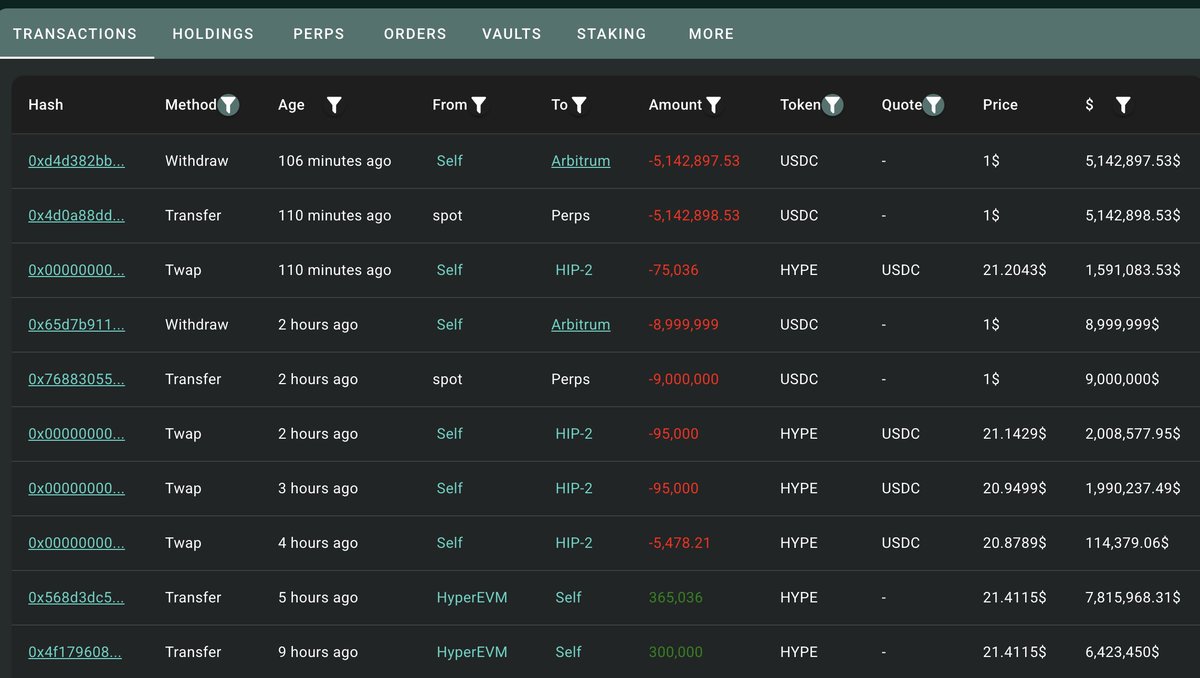The height and width of the screenshot is (678, 1200).
Task: Expand the More menu
Action: (711, 33)
